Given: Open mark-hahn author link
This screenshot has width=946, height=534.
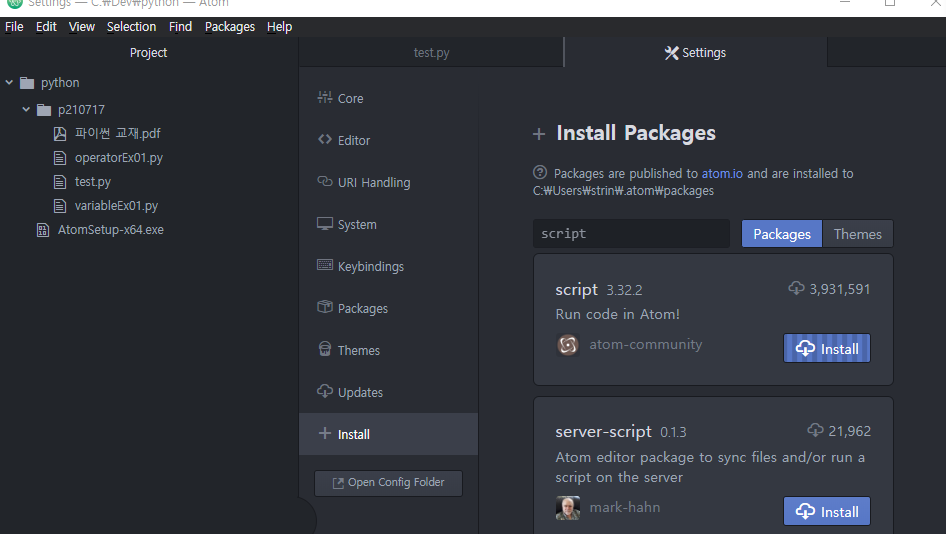Looking at the screenshot, I should click(x=624, y=507).
